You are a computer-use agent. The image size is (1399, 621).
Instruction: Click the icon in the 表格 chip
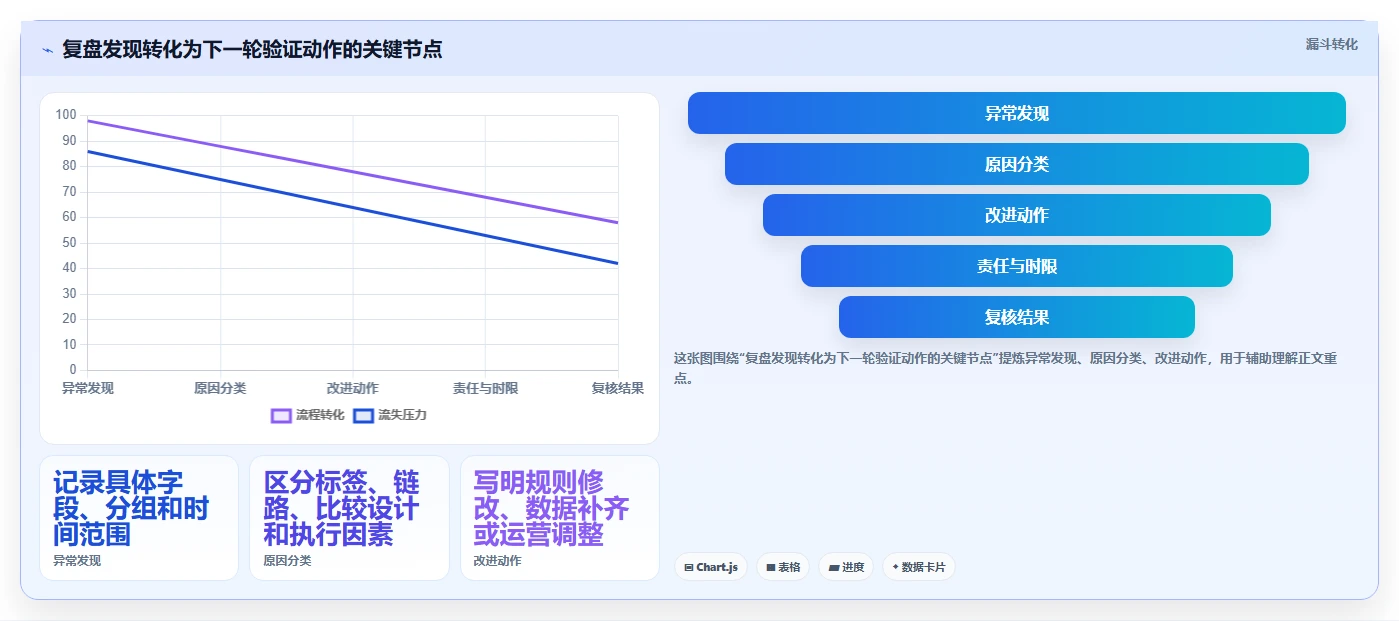click(x=771, y=568)
